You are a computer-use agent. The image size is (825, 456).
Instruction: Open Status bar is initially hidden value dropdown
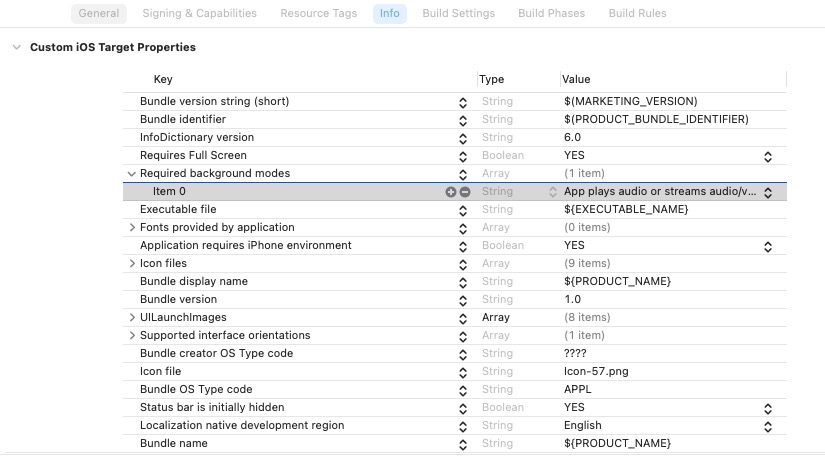768,408
